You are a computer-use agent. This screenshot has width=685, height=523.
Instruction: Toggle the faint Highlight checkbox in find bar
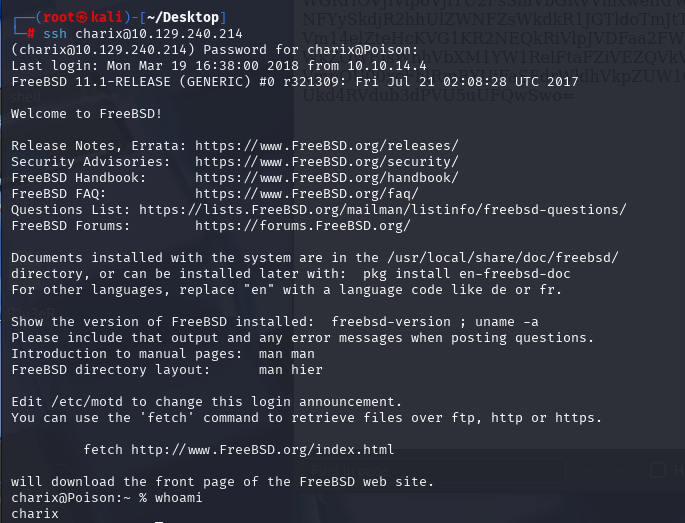(658, 471)
